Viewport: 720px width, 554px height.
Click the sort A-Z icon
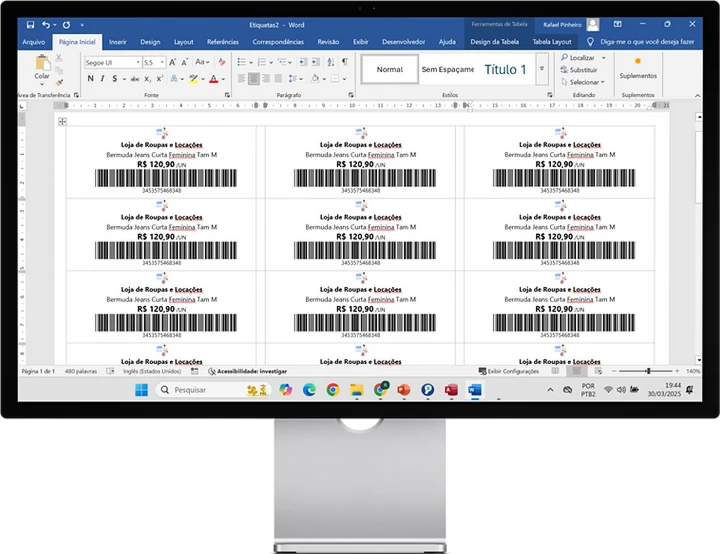coord(329,61)
